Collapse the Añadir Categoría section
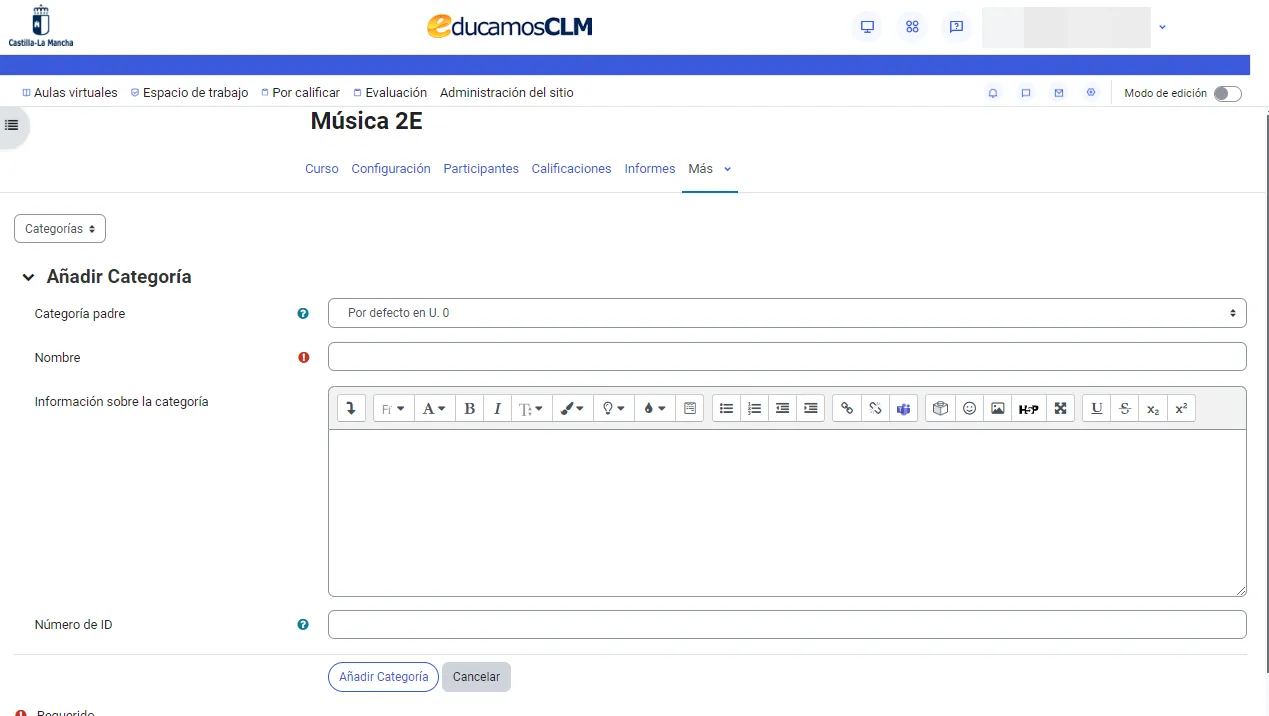Image resolution: width=1269 pixels, height=716 pixels. (x=29, y=277)
